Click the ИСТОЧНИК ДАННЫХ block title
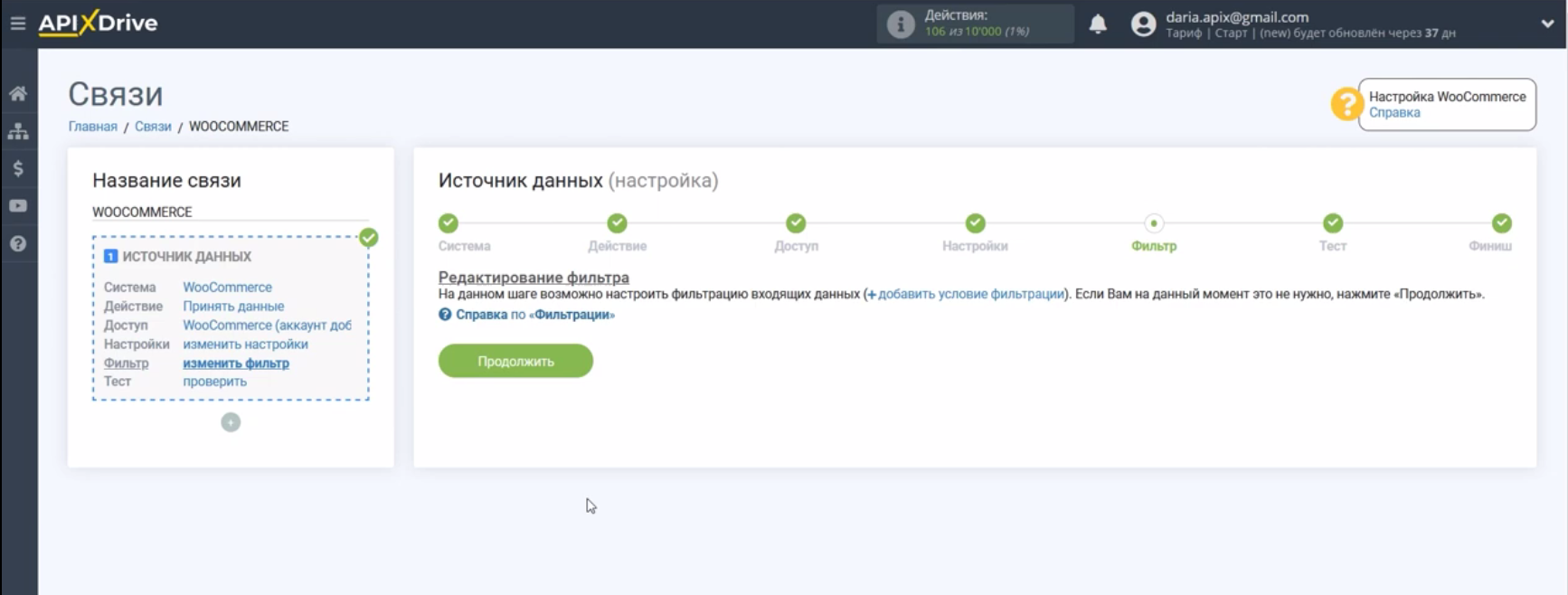The image size is (1568, 595). 187,257
